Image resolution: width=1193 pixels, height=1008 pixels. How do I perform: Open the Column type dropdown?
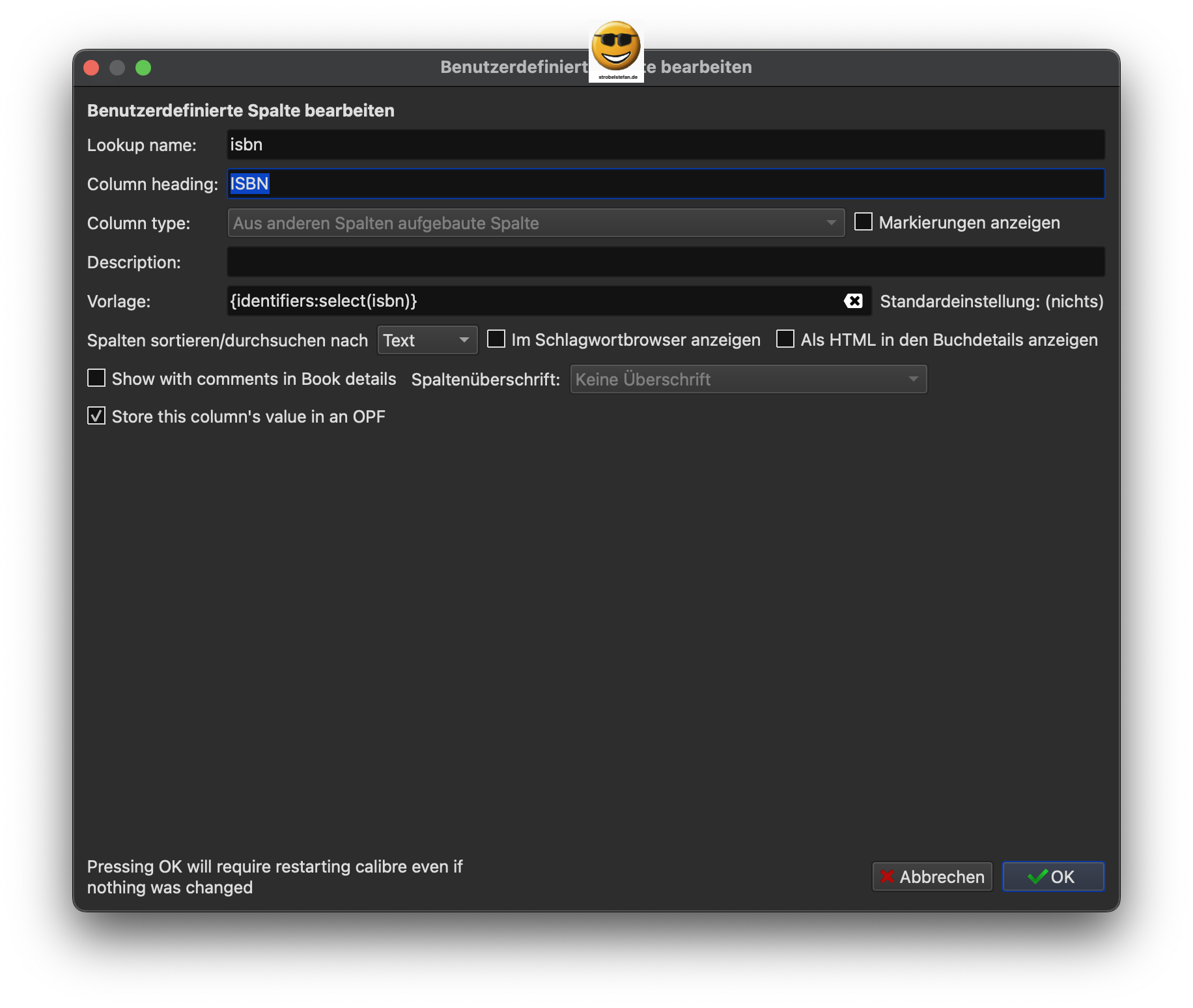click(535, 223)
